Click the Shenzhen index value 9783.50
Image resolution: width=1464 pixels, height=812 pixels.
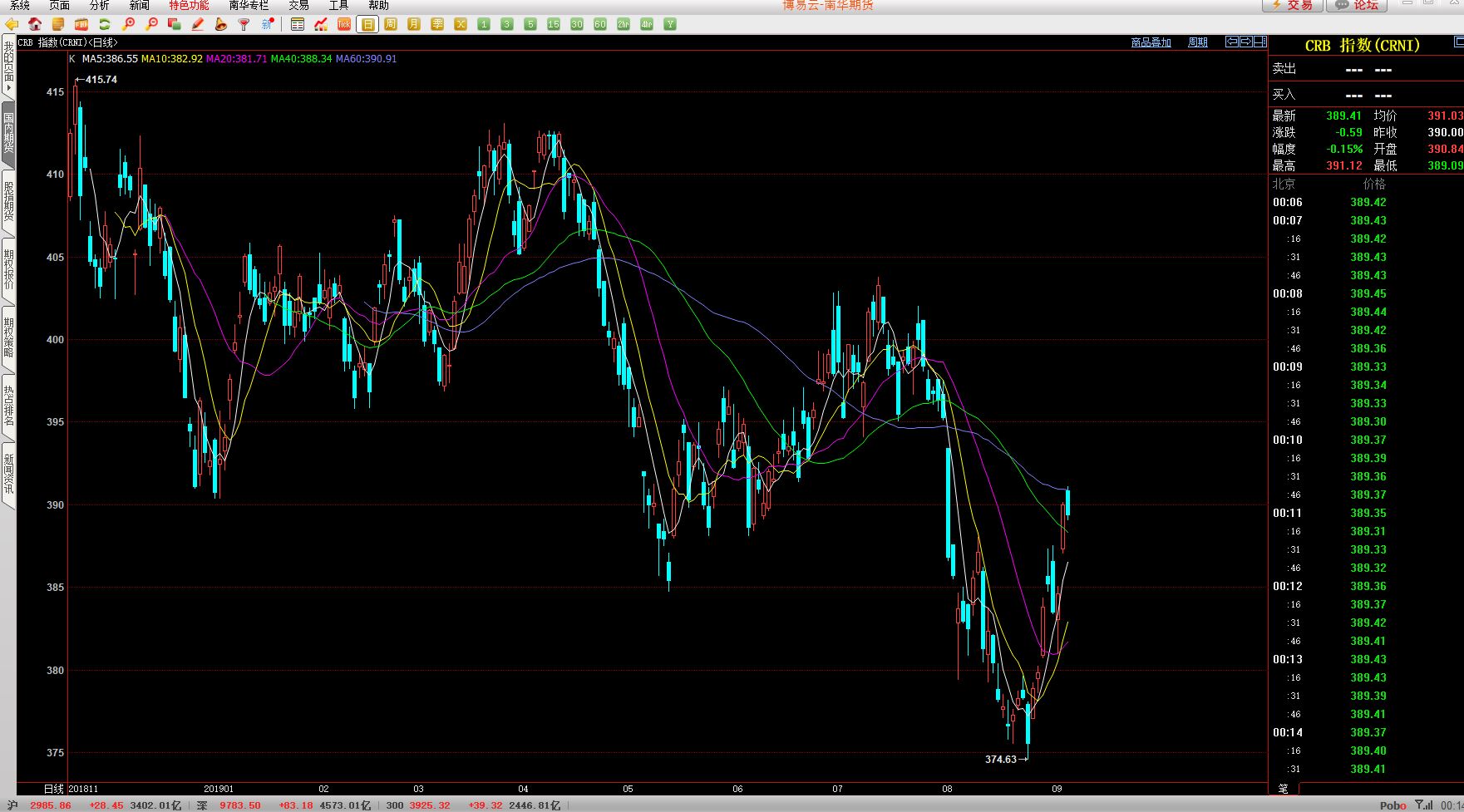coord(240,805)
